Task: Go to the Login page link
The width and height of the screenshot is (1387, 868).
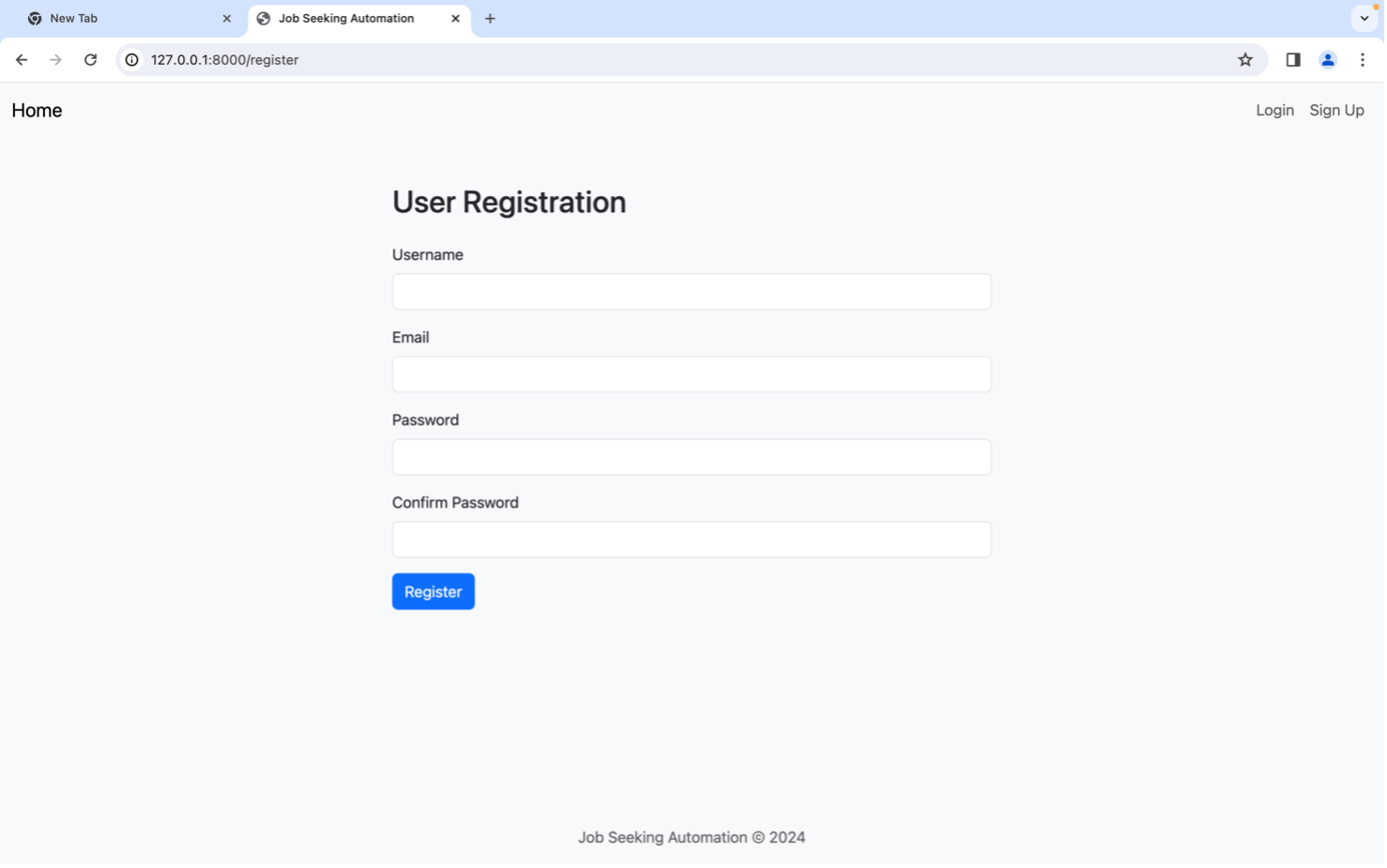Action: pyautogui.click(x=1274, y=111)
